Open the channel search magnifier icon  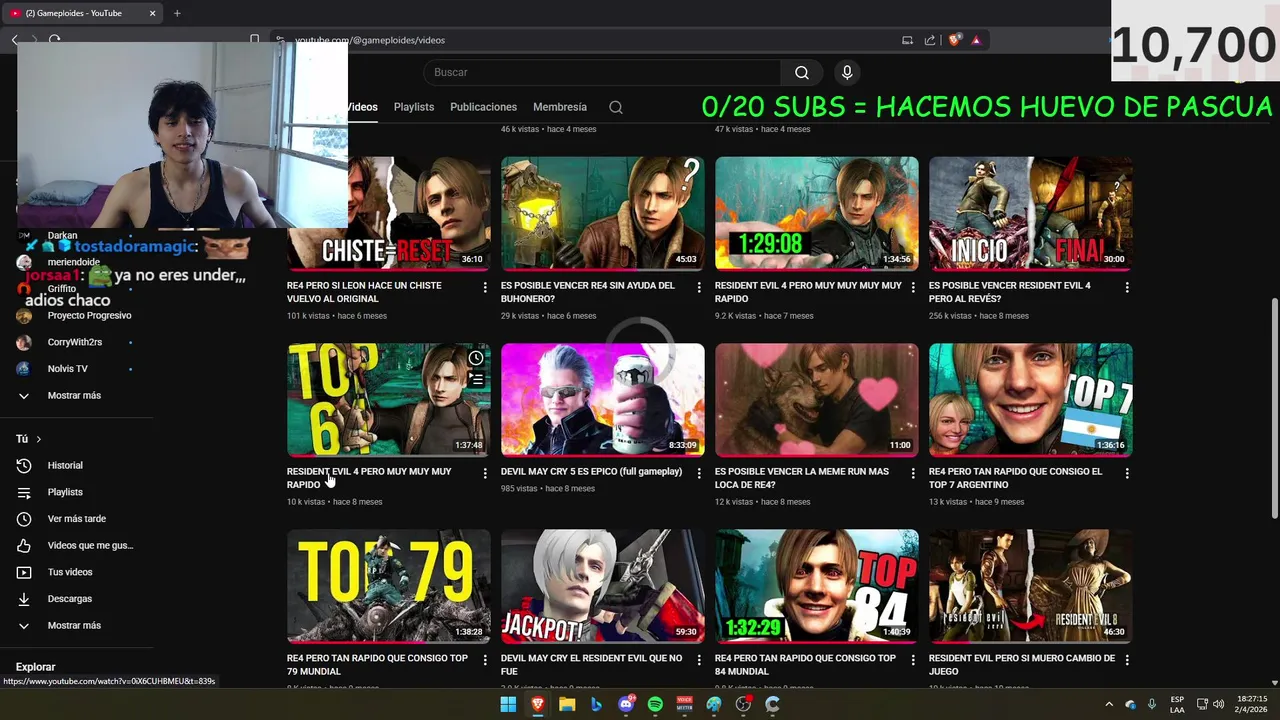[616, 107]
